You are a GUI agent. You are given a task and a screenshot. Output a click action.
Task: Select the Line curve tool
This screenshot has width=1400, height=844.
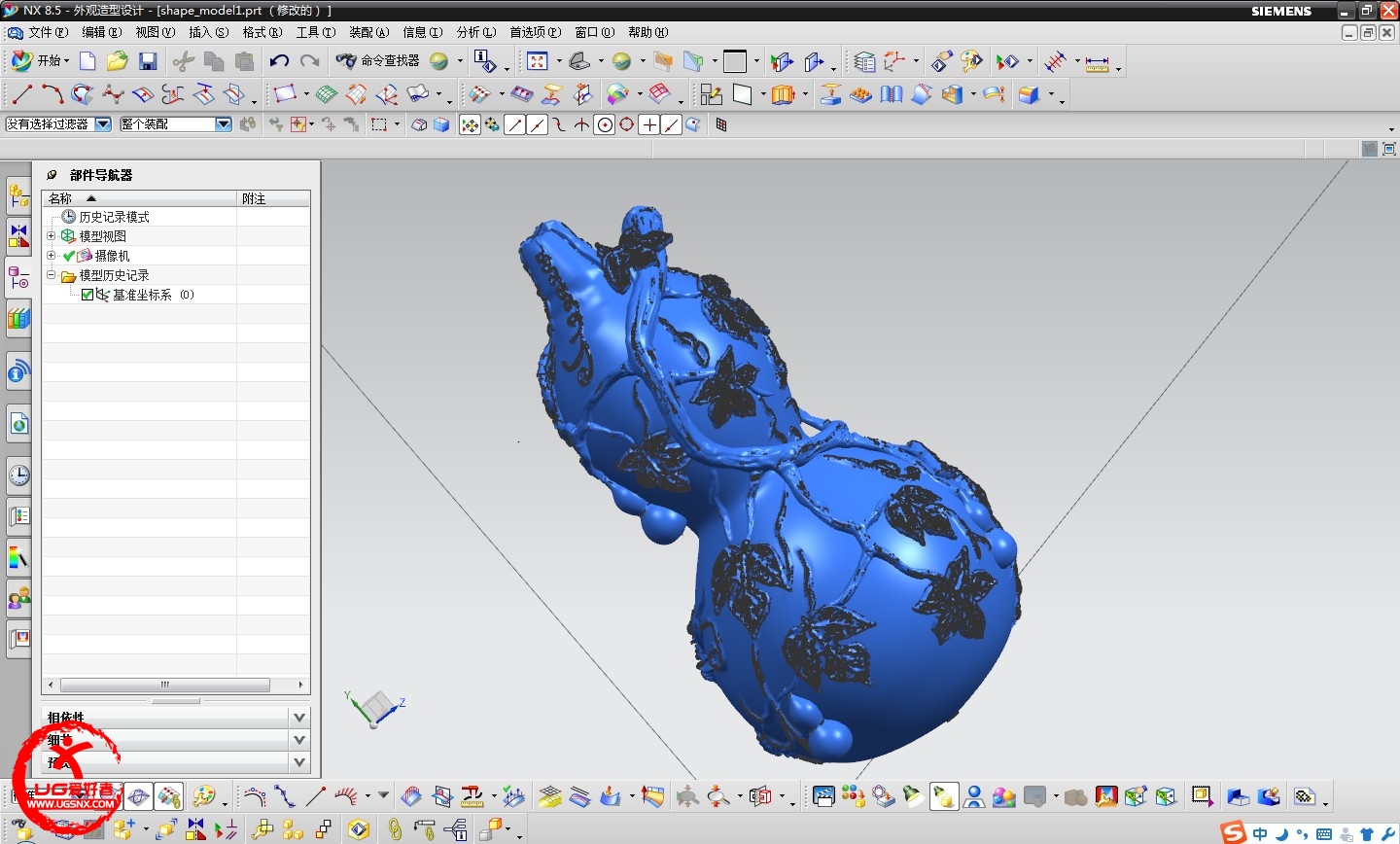click(21, 94)
